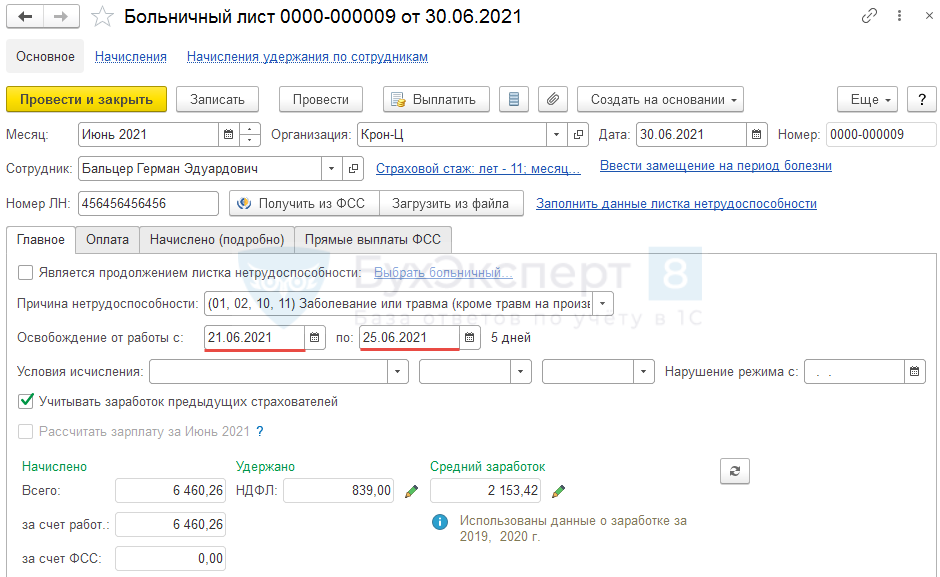Add document to favorites with the star
The height and width of the screenshot is (577, 940).
tap(102, 17)
